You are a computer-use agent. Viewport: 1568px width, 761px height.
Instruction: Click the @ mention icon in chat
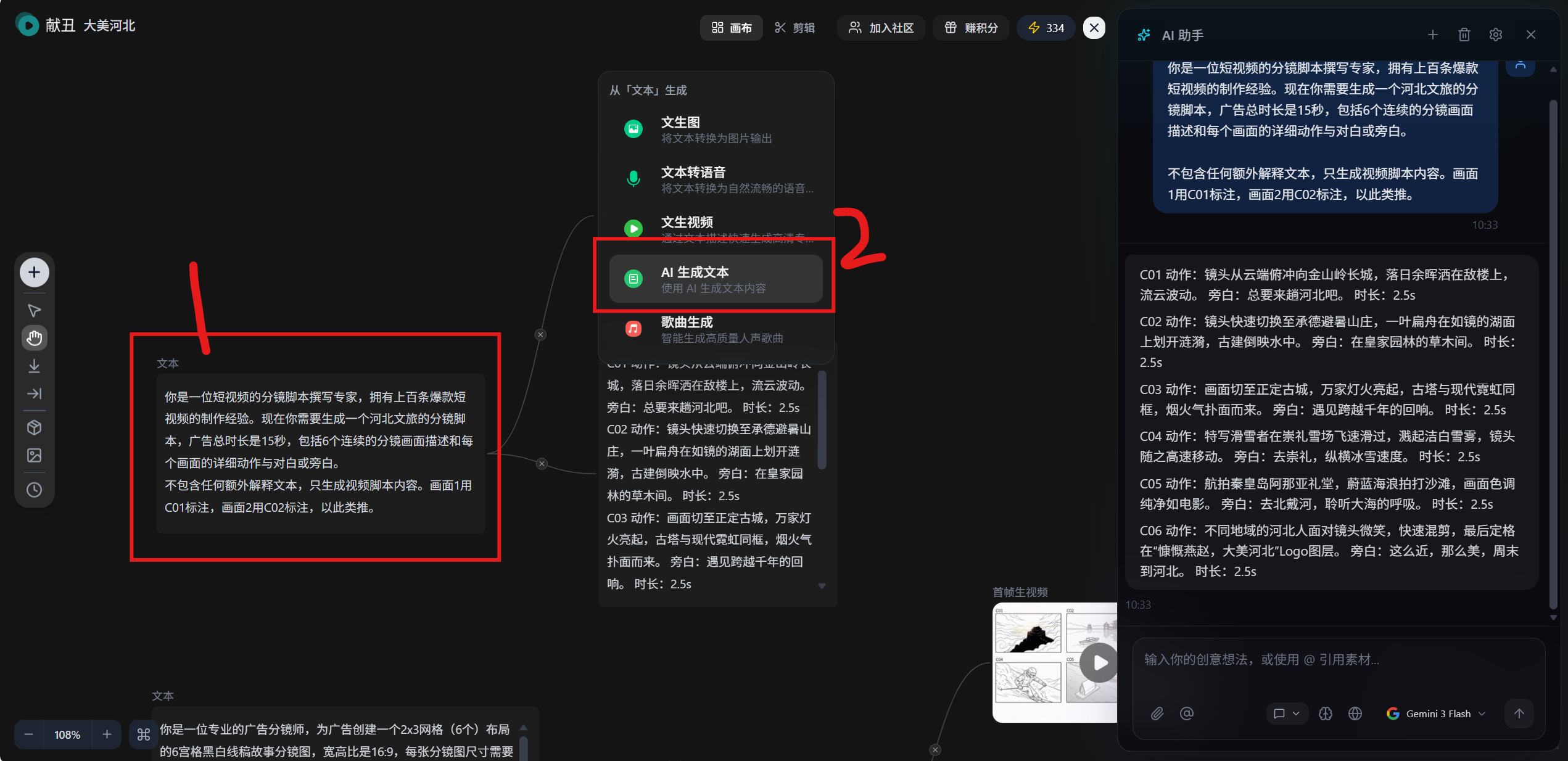1187,714
